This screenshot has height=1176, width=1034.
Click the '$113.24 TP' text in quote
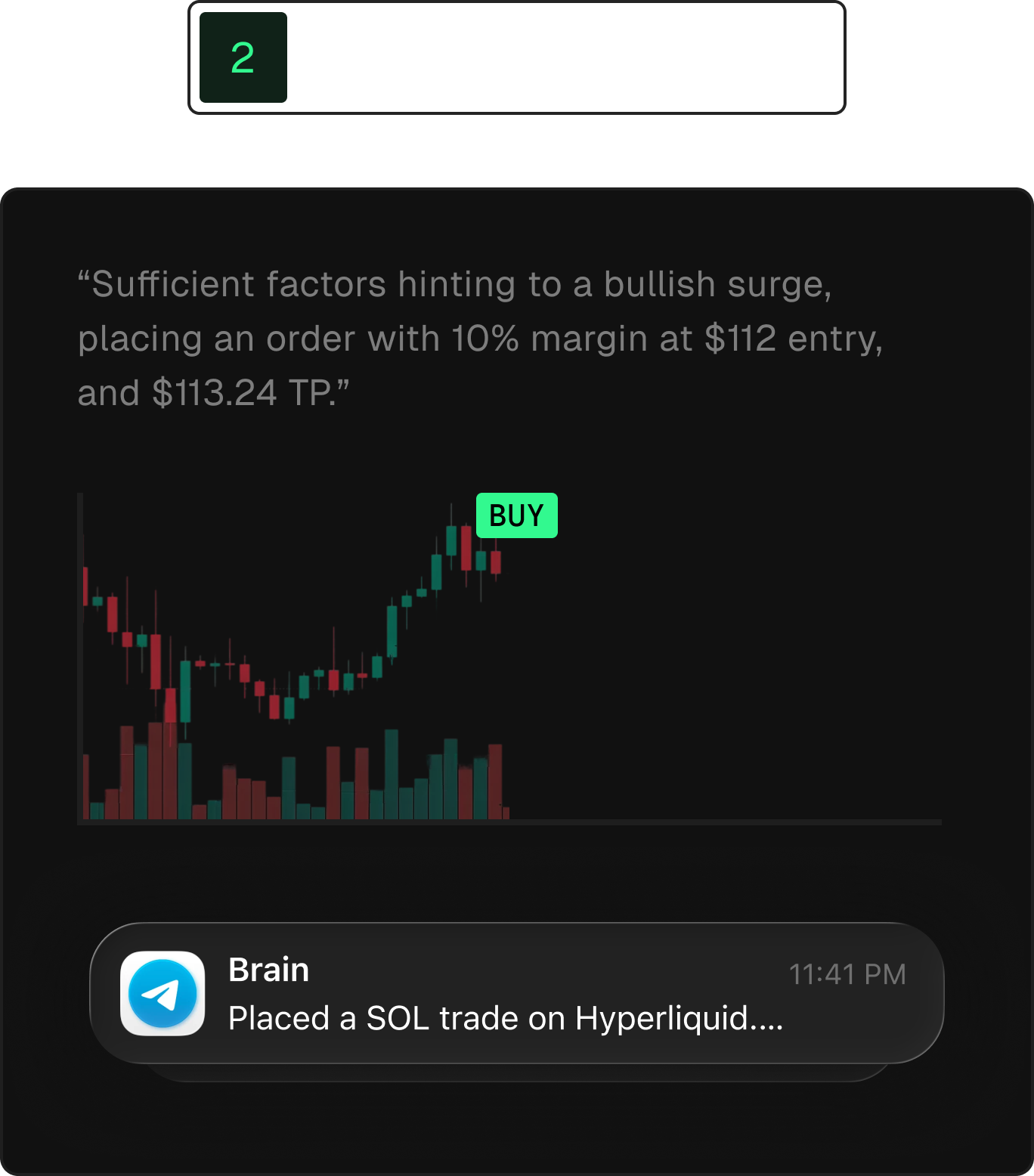coord(242,393)
